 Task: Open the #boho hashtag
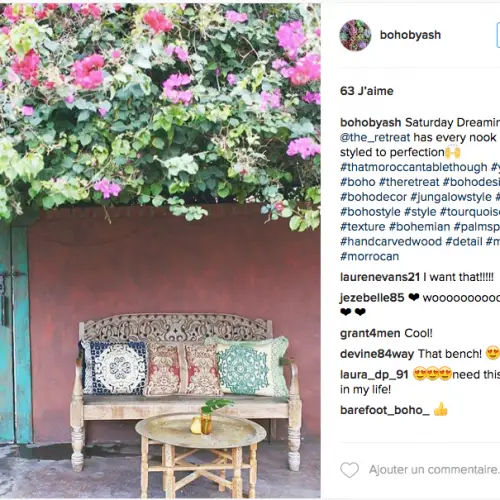point(358,182)
